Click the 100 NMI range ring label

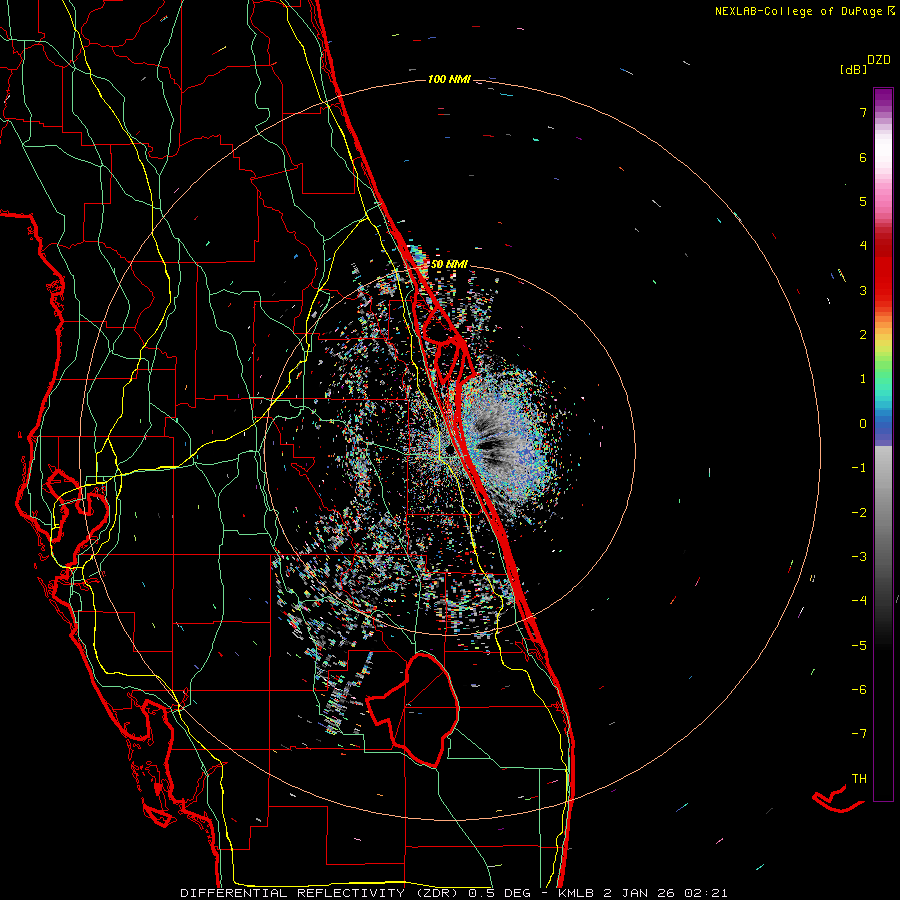pos(449,79)
